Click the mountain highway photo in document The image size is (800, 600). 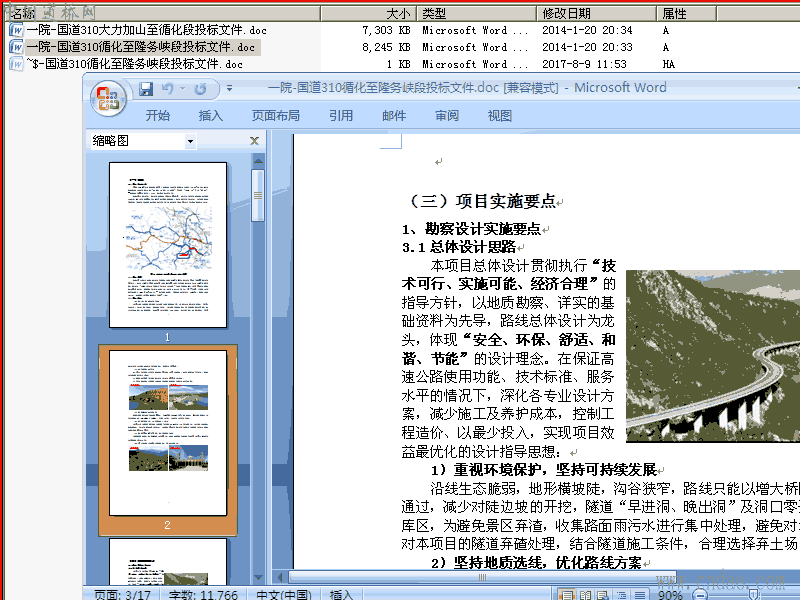tap(713, 356)
